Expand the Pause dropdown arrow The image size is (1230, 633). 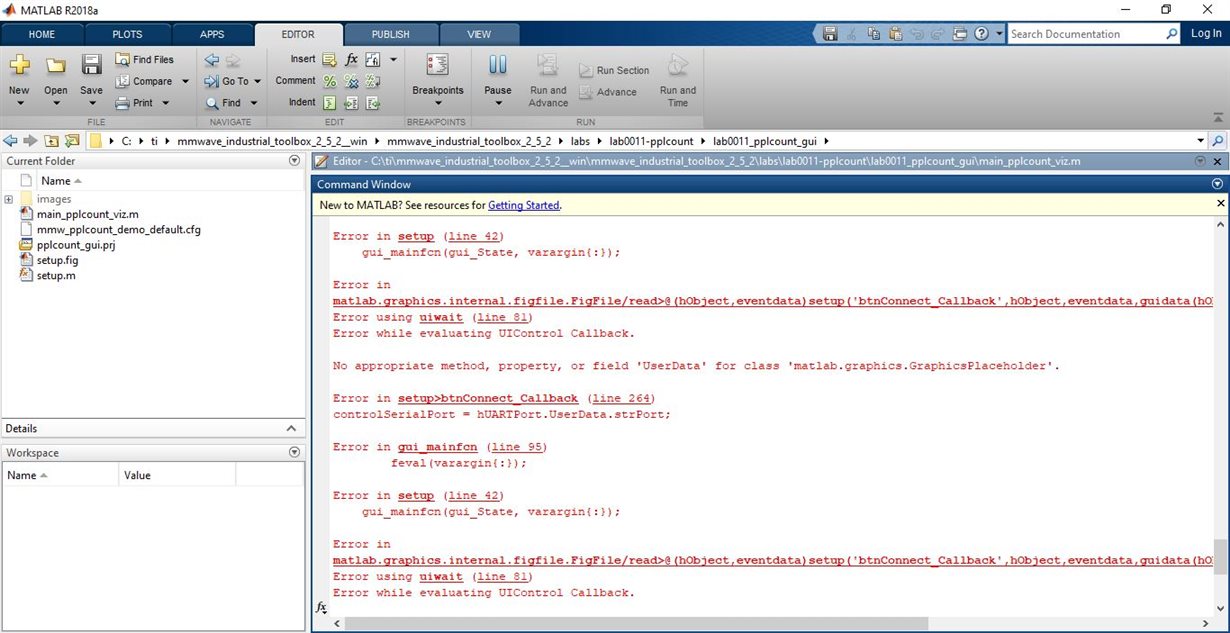coord(497,103)
